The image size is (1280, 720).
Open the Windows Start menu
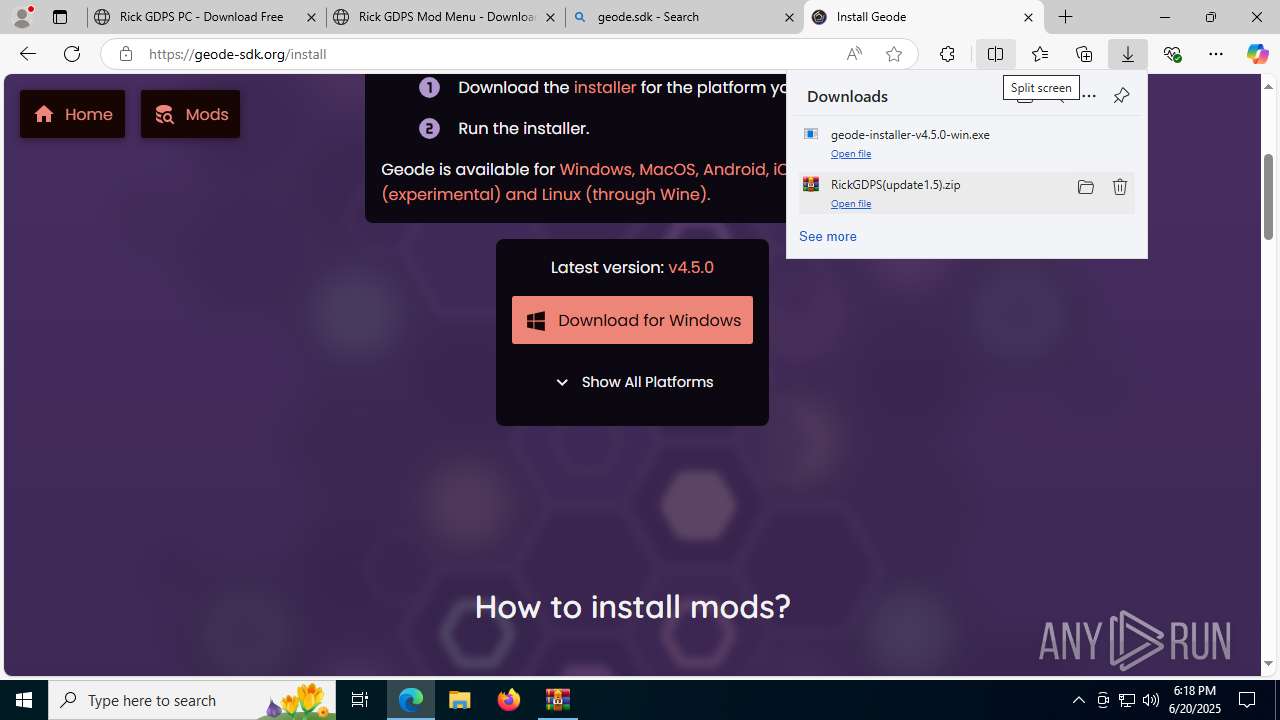(24, 700)
